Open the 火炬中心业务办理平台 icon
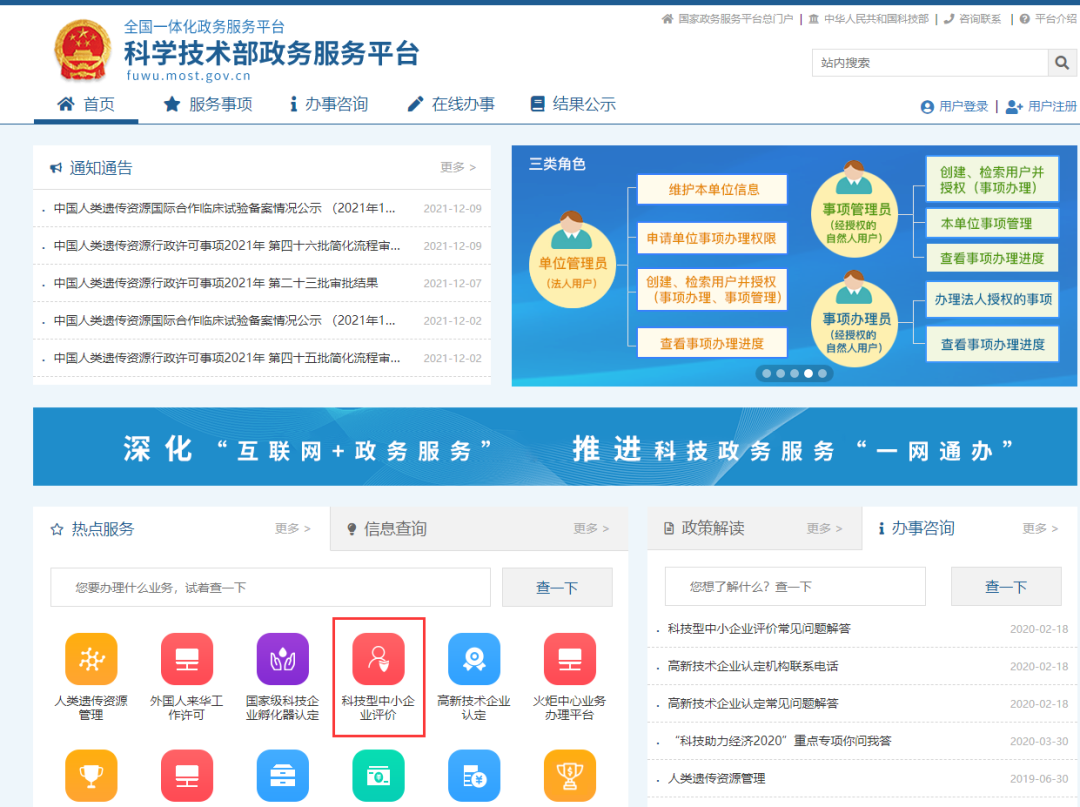This screenshot has height=807, width=1080. pyautogui.click(x=569, y=658)
